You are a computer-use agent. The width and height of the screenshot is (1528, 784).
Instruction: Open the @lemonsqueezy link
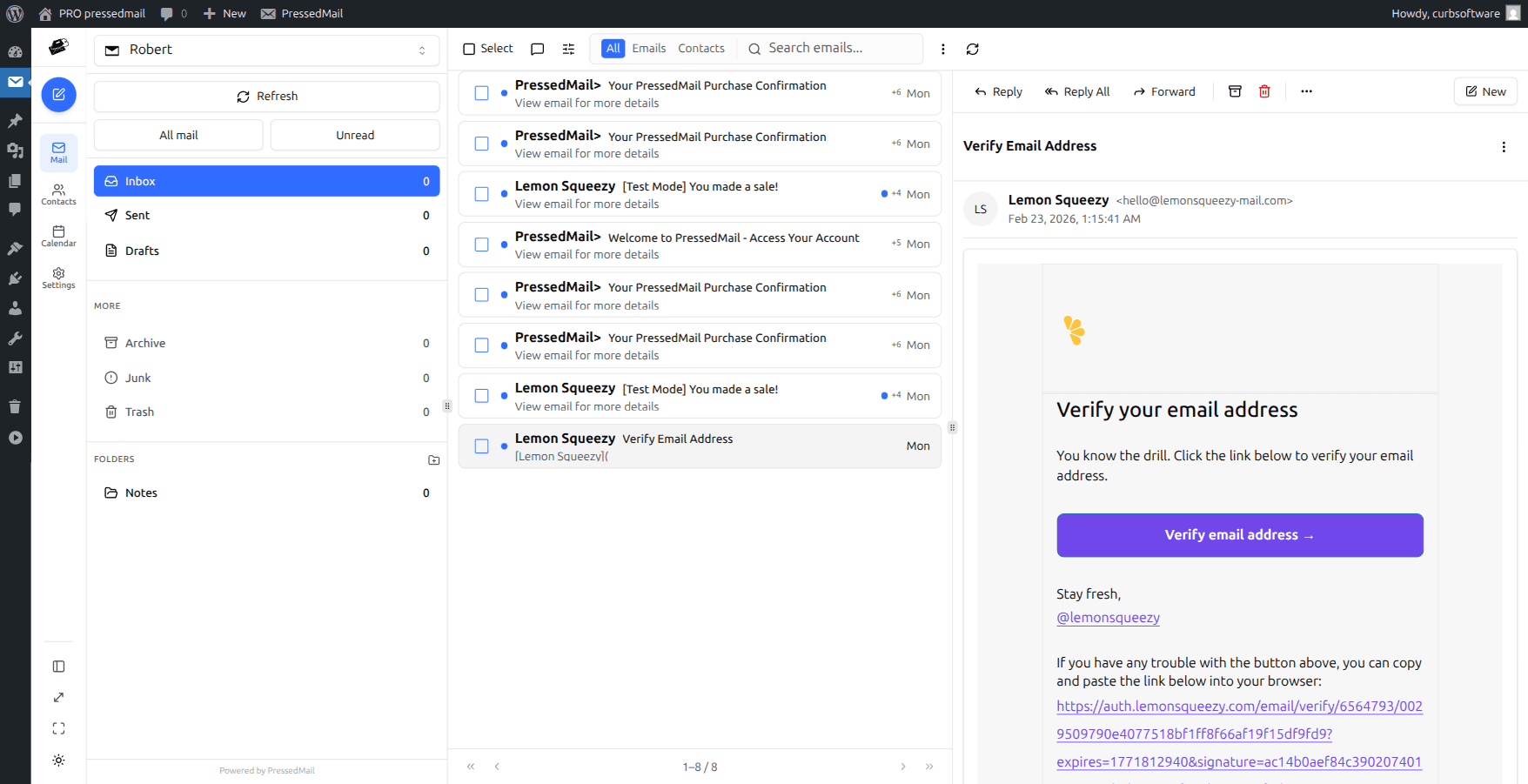click(x=1108, y=618)
